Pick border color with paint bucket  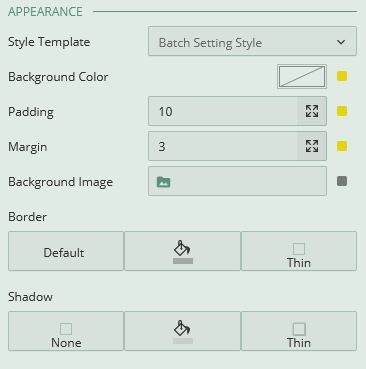click(182, 251)
